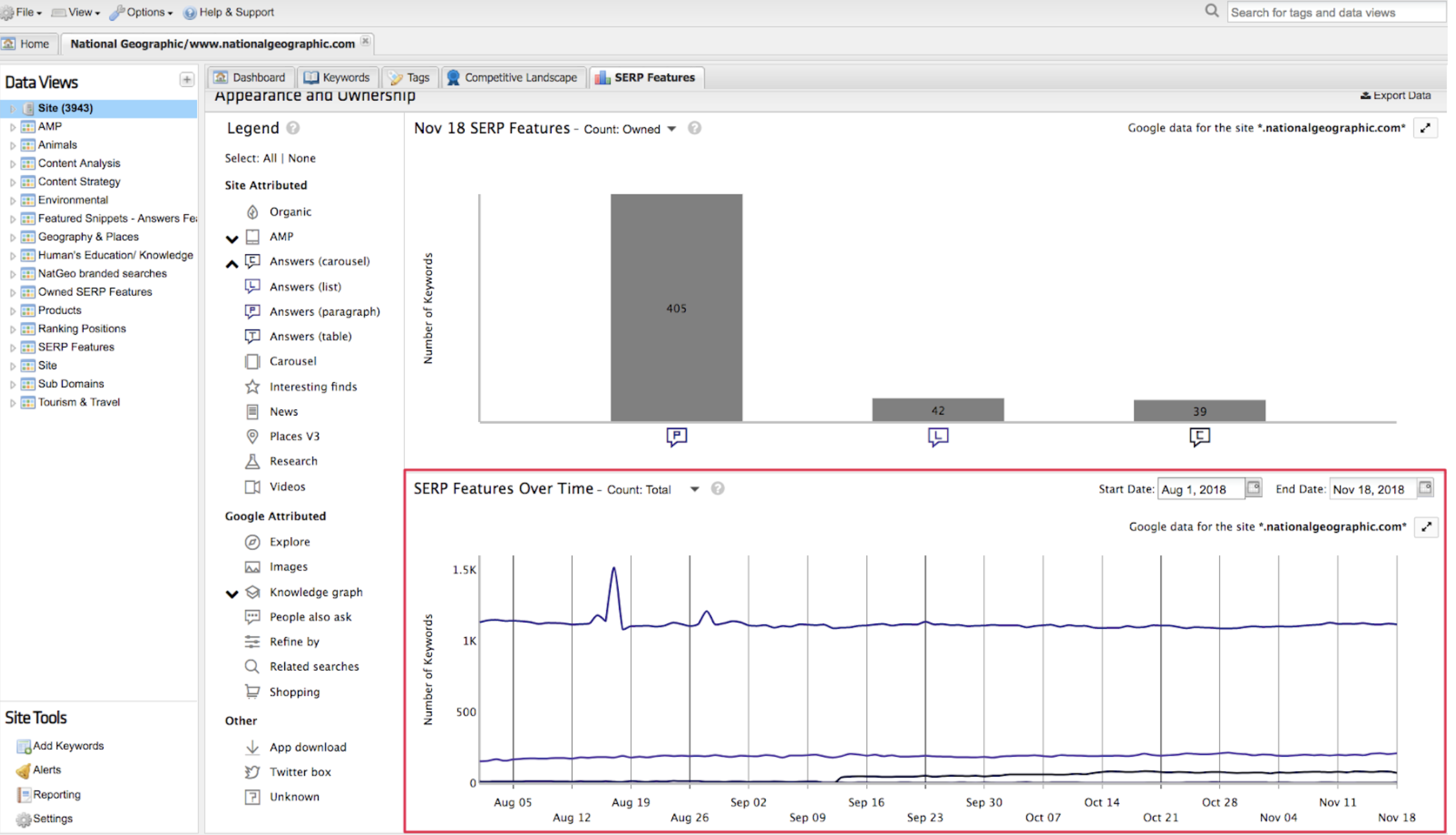The width and height of the screenshot is (1456, 835).
Task: Click the Answers (paragraph) icon under the bar chart
Action: [x=676, y=437]
